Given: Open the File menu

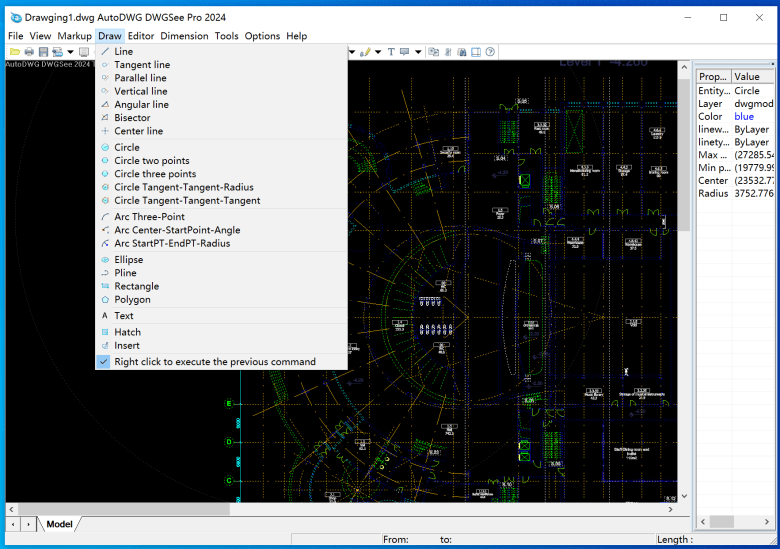Looking at the screenshot, I should click(x=15, y=36).
